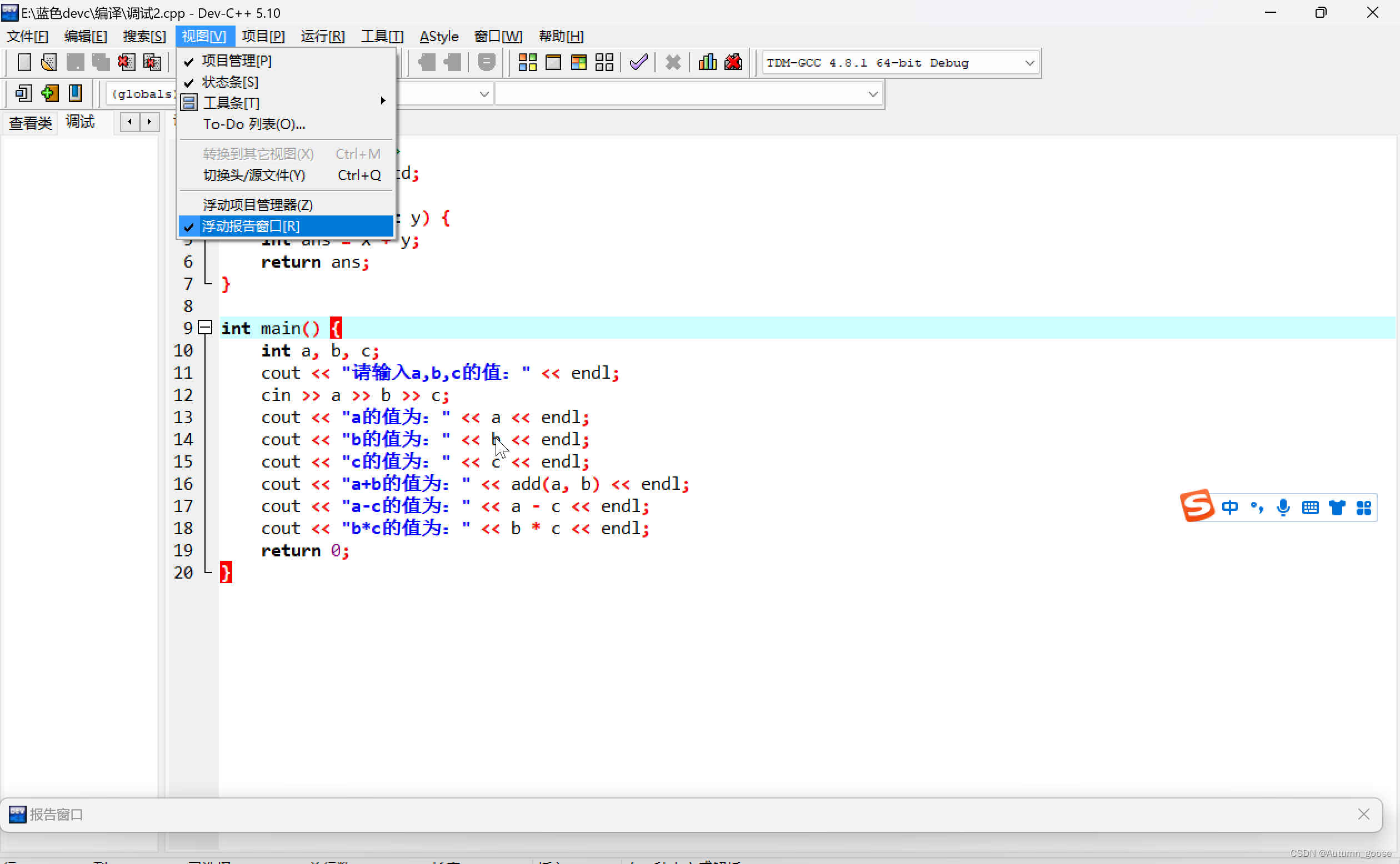
Task: Collapse the main() function fold marker
Action: 205,328
